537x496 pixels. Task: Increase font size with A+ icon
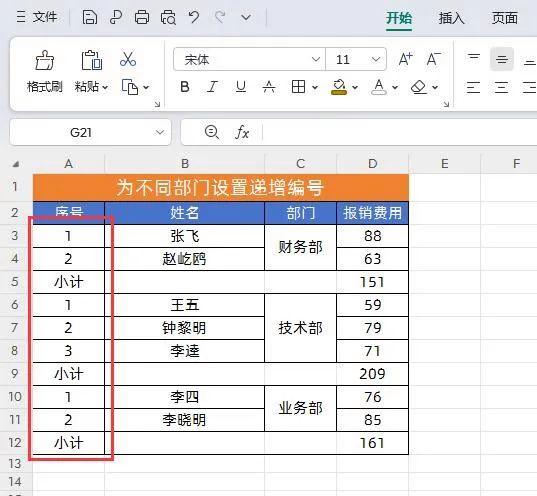coord(406,59)
